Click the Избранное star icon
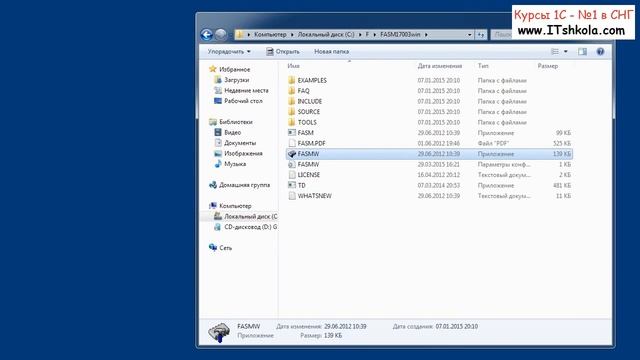 click(213, 69)
